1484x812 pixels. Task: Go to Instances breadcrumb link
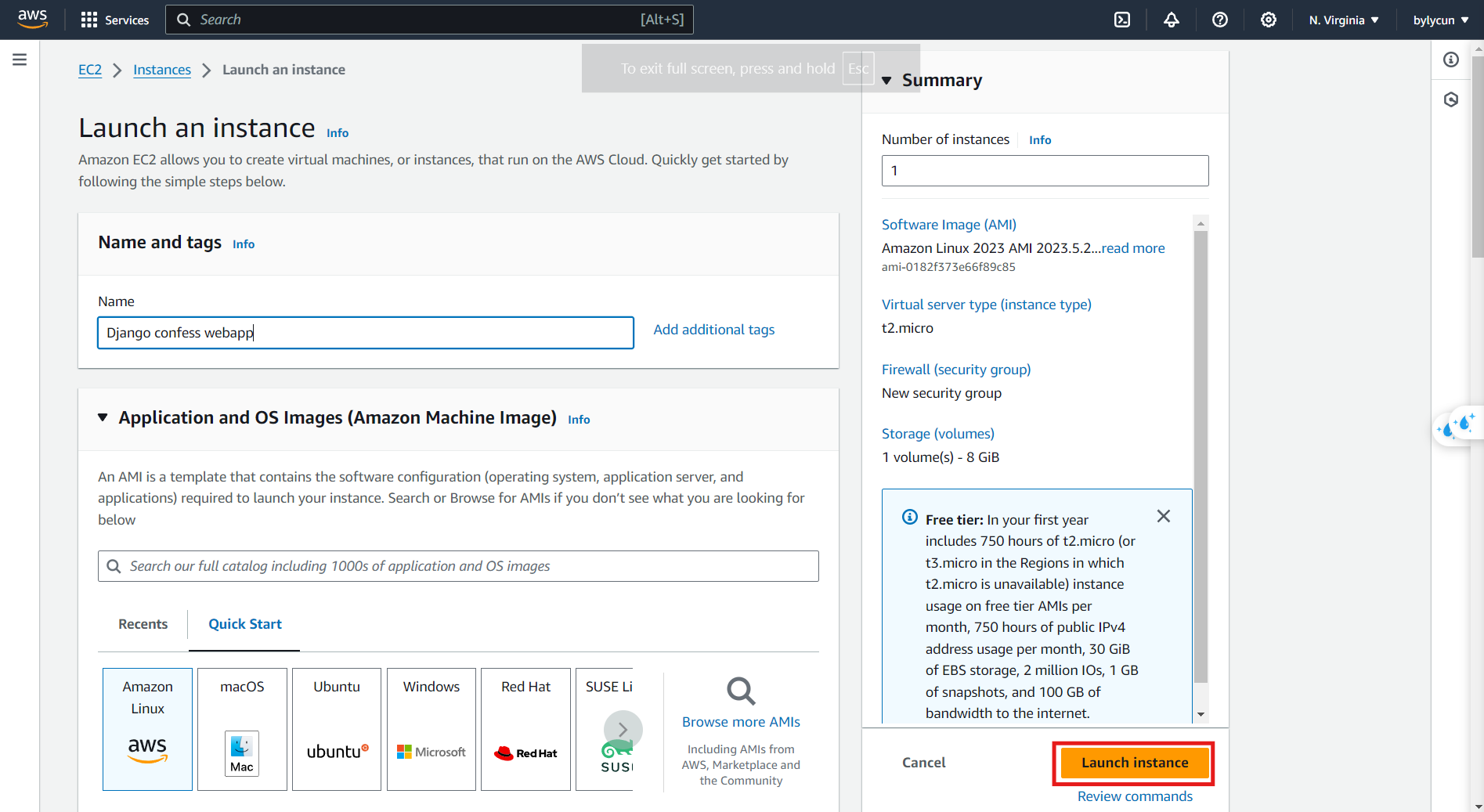pyautogui.click(x=162, y=70)
